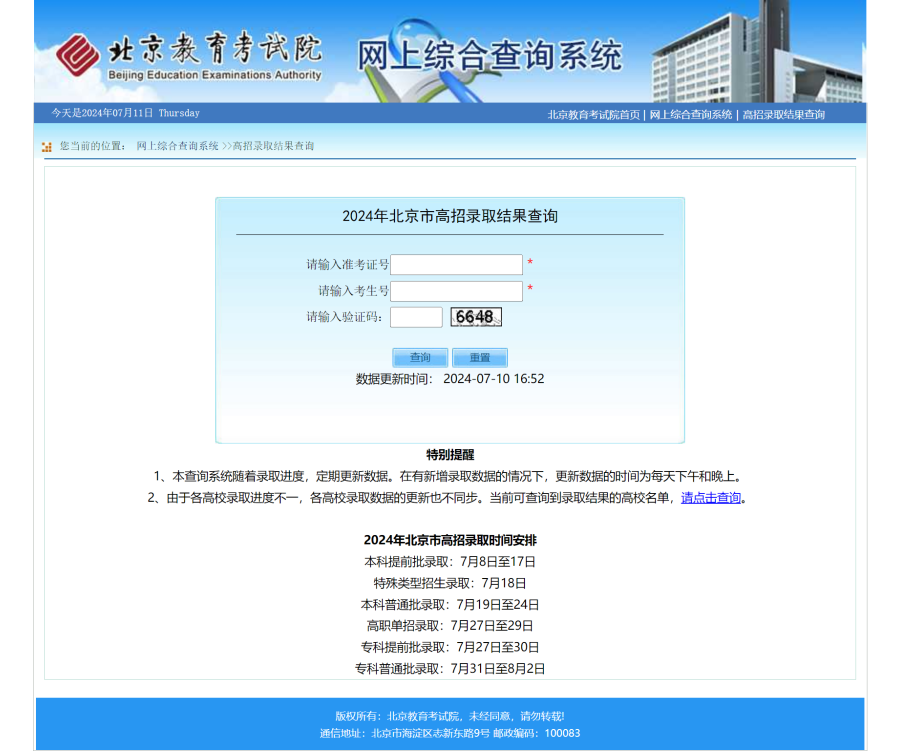
Task: Click the 北京教育考试院 logo icon
Action: pos(77,55)
